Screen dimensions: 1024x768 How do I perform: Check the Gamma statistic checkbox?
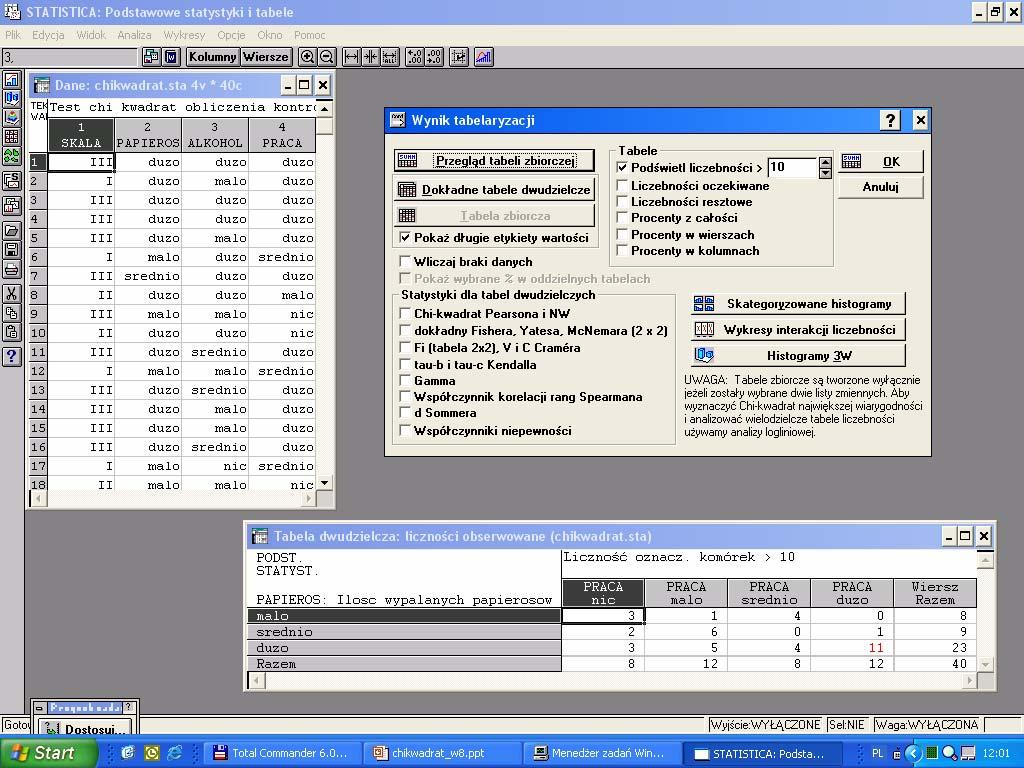click(x=405, y=381)
